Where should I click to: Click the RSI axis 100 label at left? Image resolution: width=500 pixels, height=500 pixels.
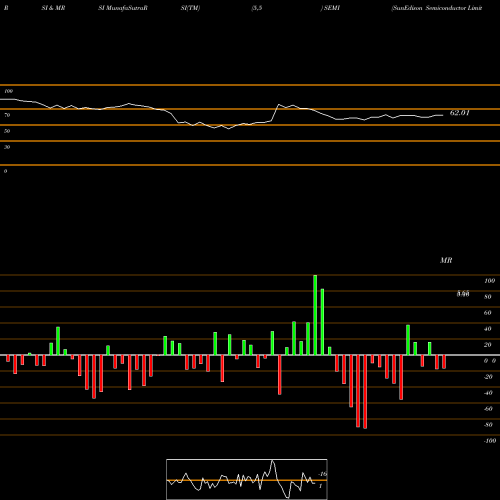point(8,91)
